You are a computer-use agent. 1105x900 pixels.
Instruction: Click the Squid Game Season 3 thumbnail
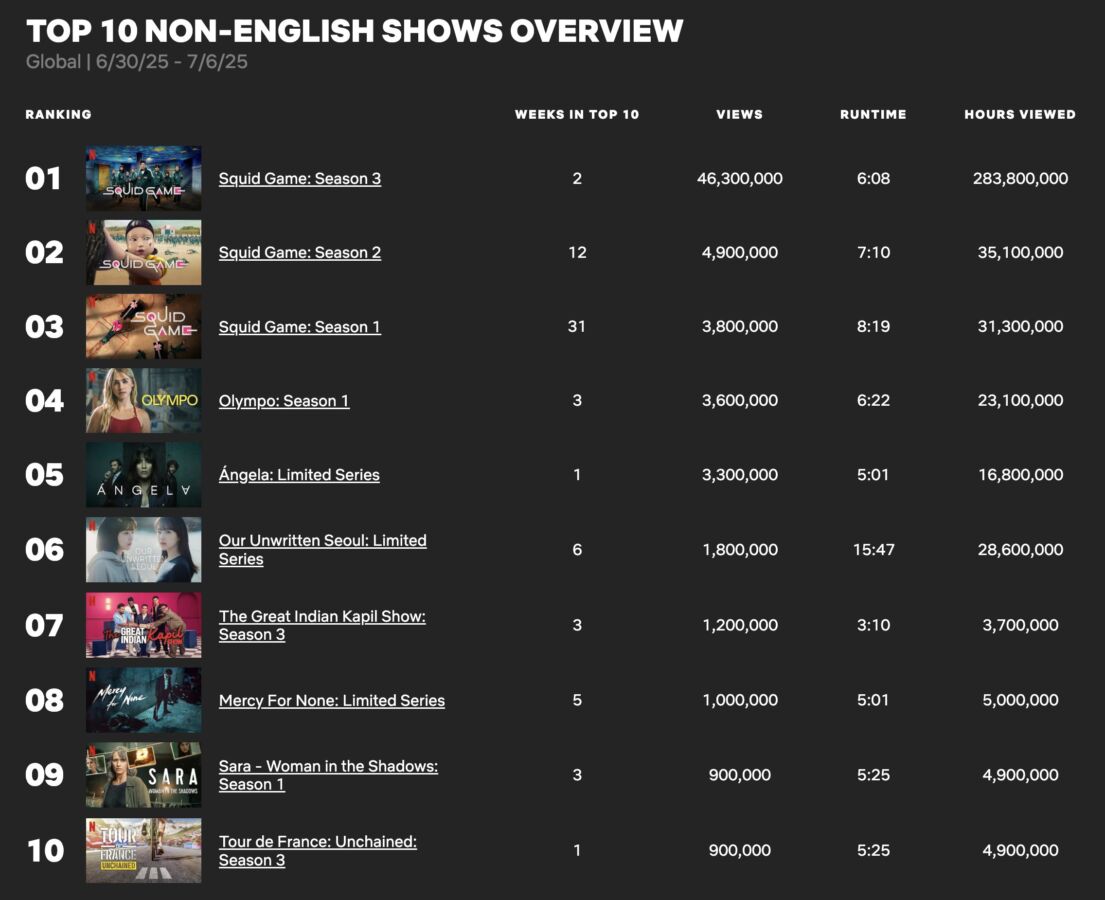(144, 178)
